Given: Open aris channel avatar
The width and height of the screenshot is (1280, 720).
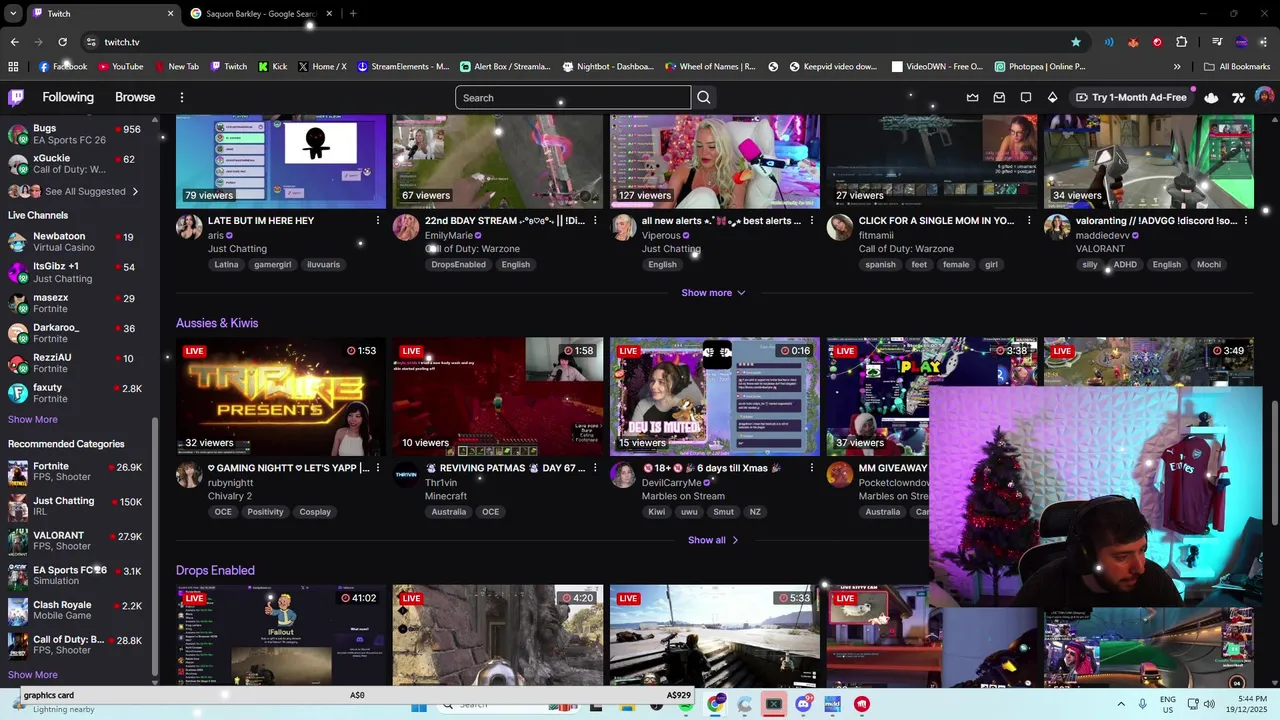Looking at the screenshot, I should 189,227.
